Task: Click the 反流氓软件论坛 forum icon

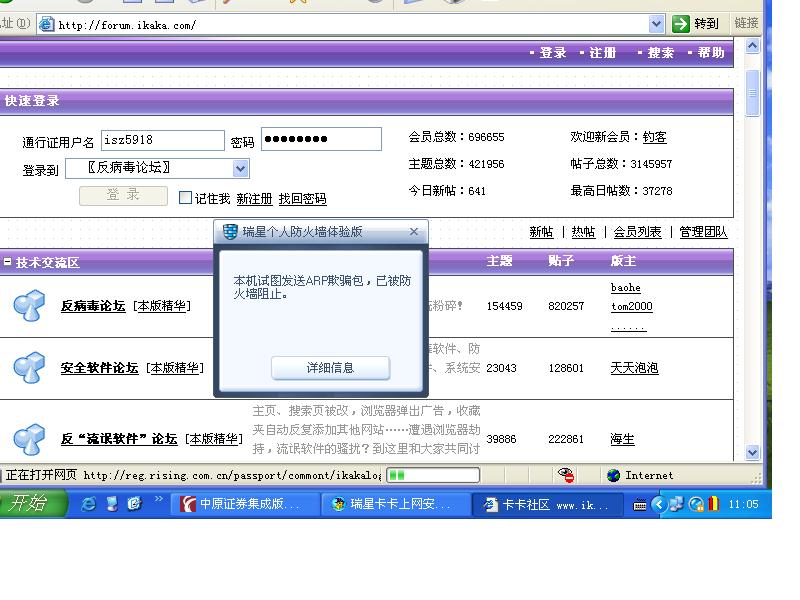Action: [29, 439]
